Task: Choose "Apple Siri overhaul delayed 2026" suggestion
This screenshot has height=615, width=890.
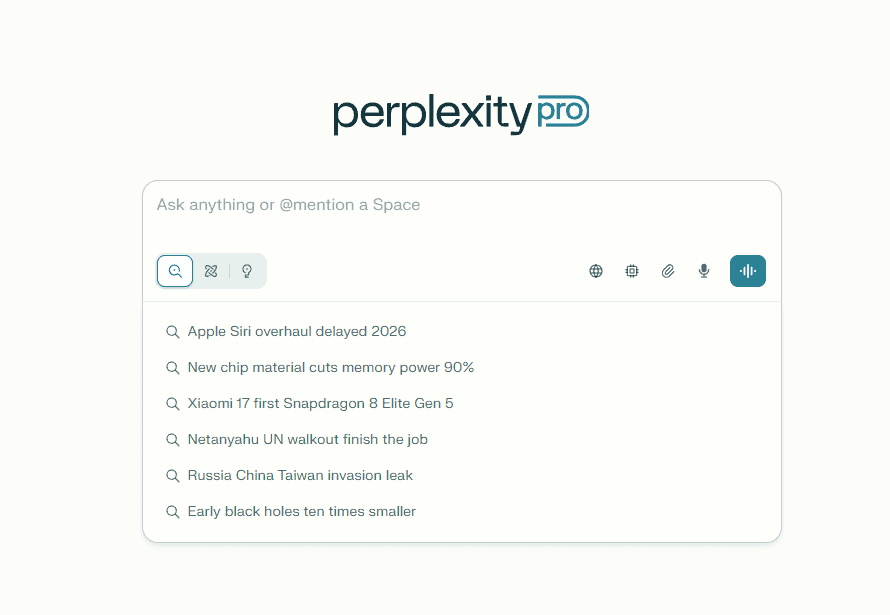Action: (x=297, y=331)
